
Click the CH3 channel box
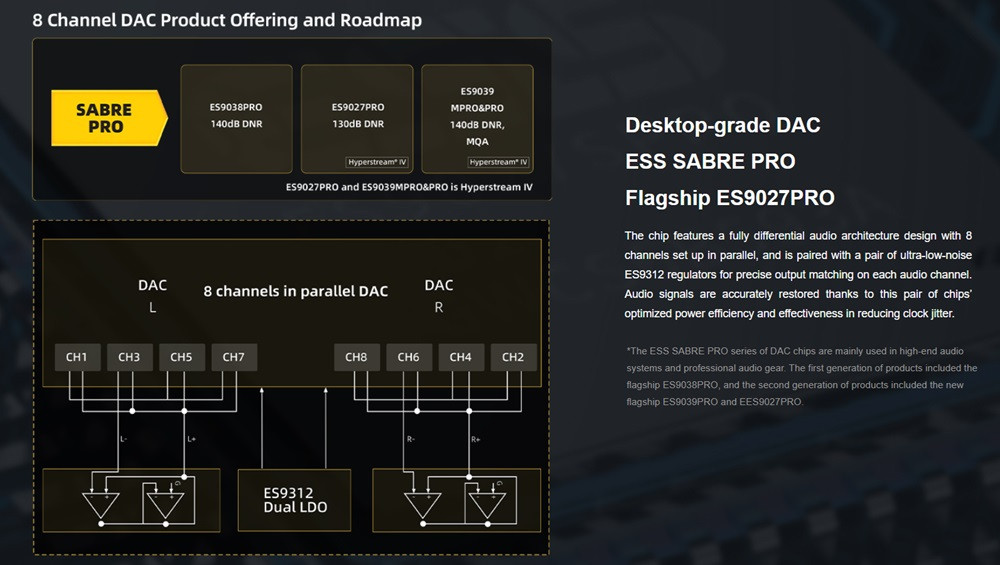pyautogui.click(x=129, y=357)
